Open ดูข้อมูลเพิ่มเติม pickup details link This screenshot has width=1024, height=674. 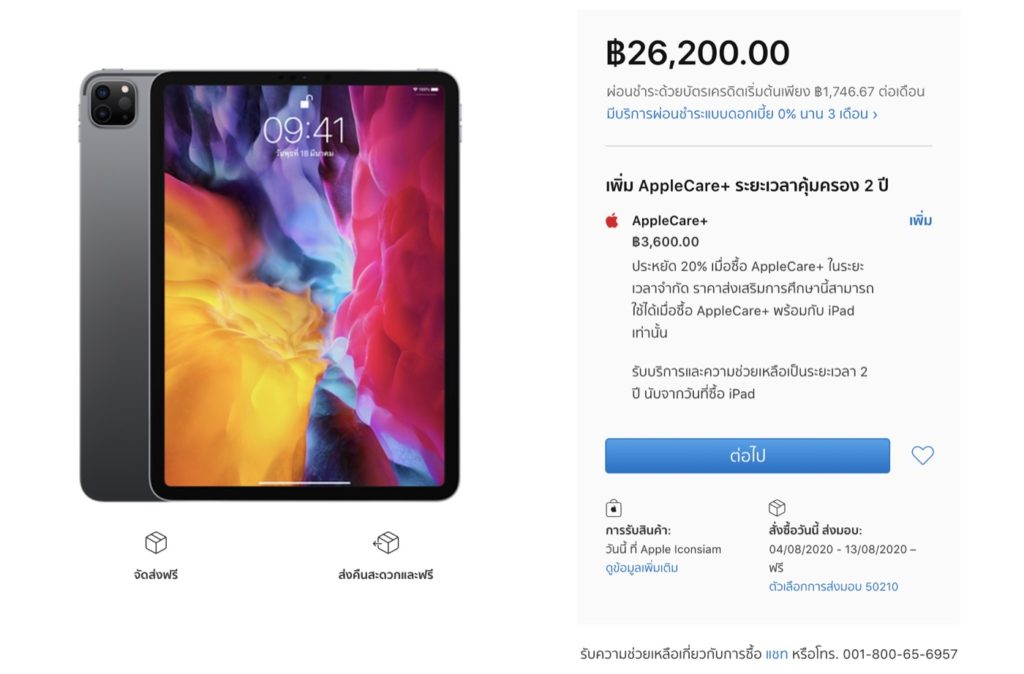pyautogui.click(x=641, y=568)
